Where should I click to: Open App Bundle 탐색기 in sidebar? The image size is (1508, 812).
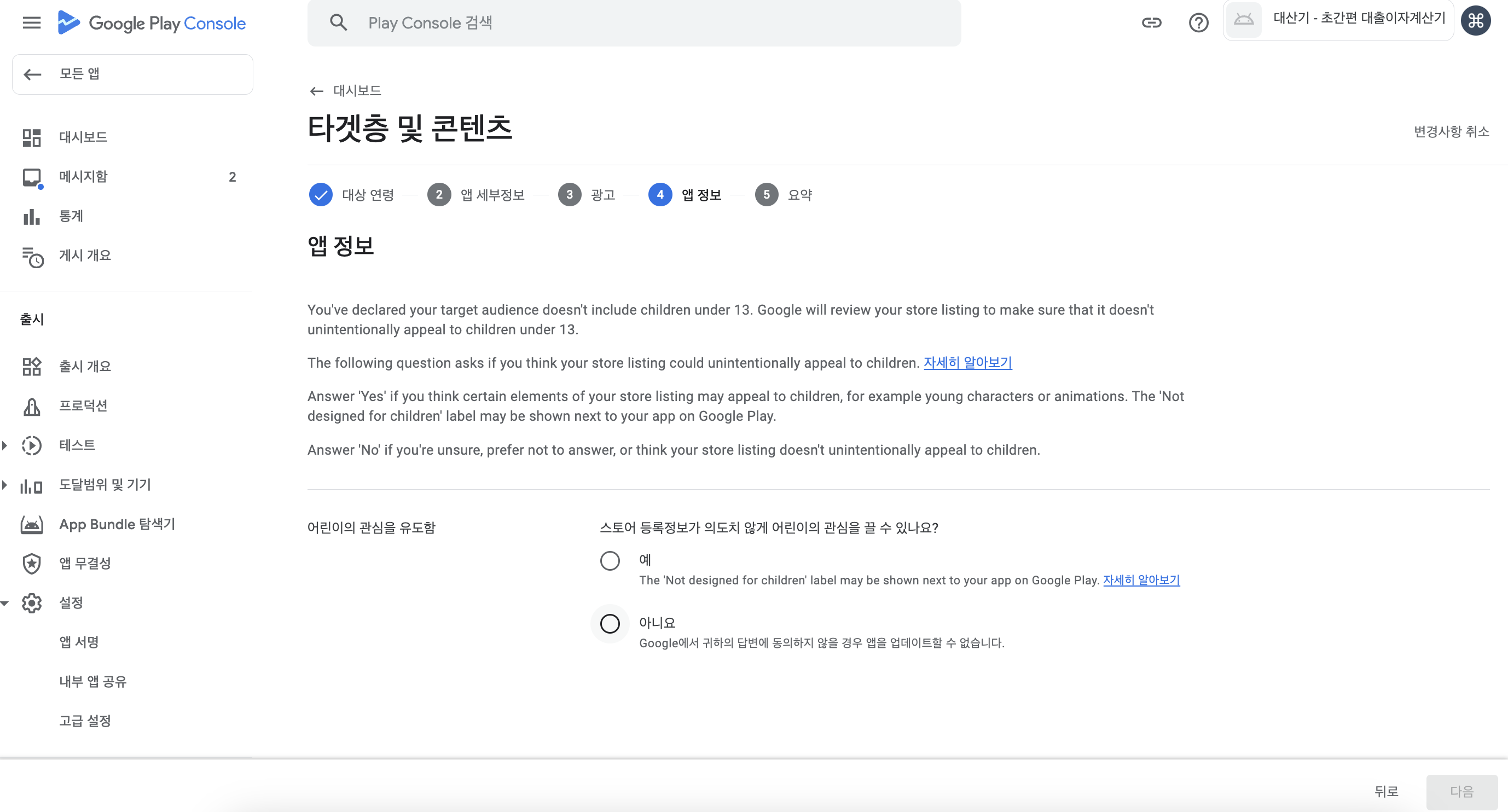pos(117,524)
